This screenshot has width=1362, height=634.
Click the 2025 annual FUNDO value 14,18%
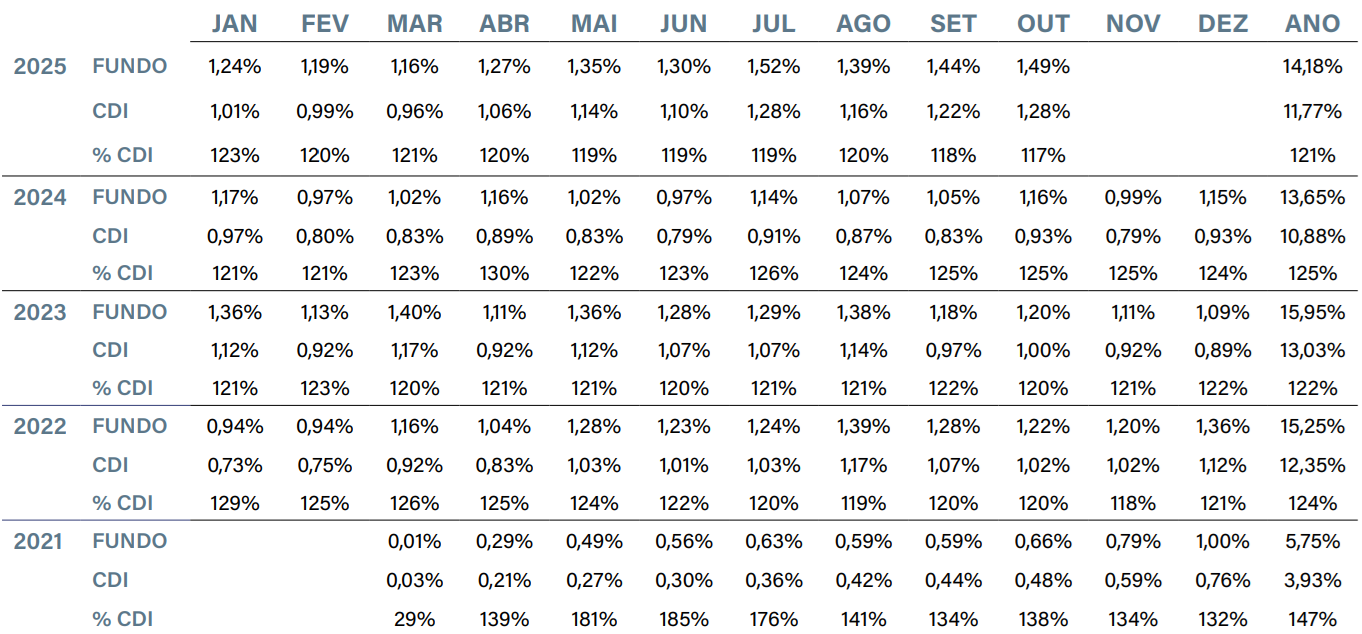click(1312, 67)
